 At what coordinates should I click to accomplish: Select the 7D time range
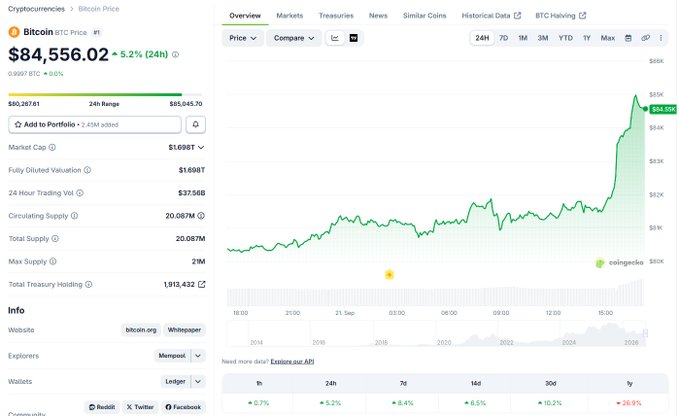coord(503,38)
